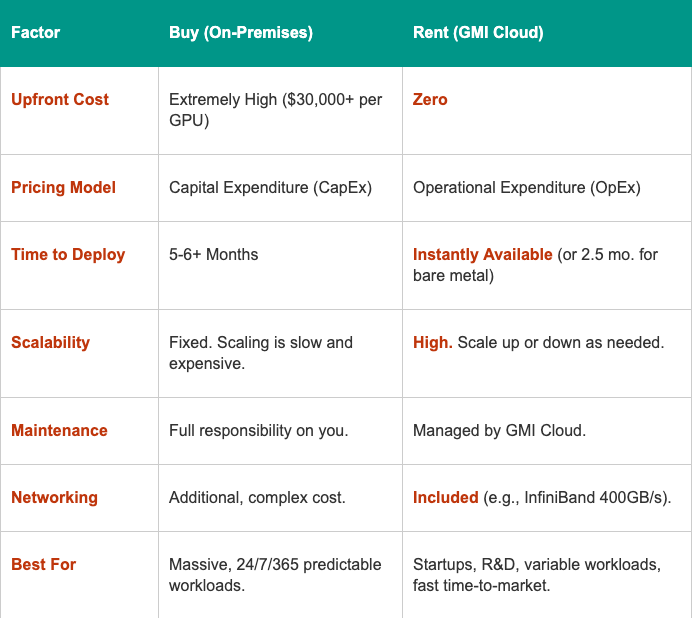694x618 pixels.
Task: Select the Time to Deploy row label
Action: pos(68,255)
